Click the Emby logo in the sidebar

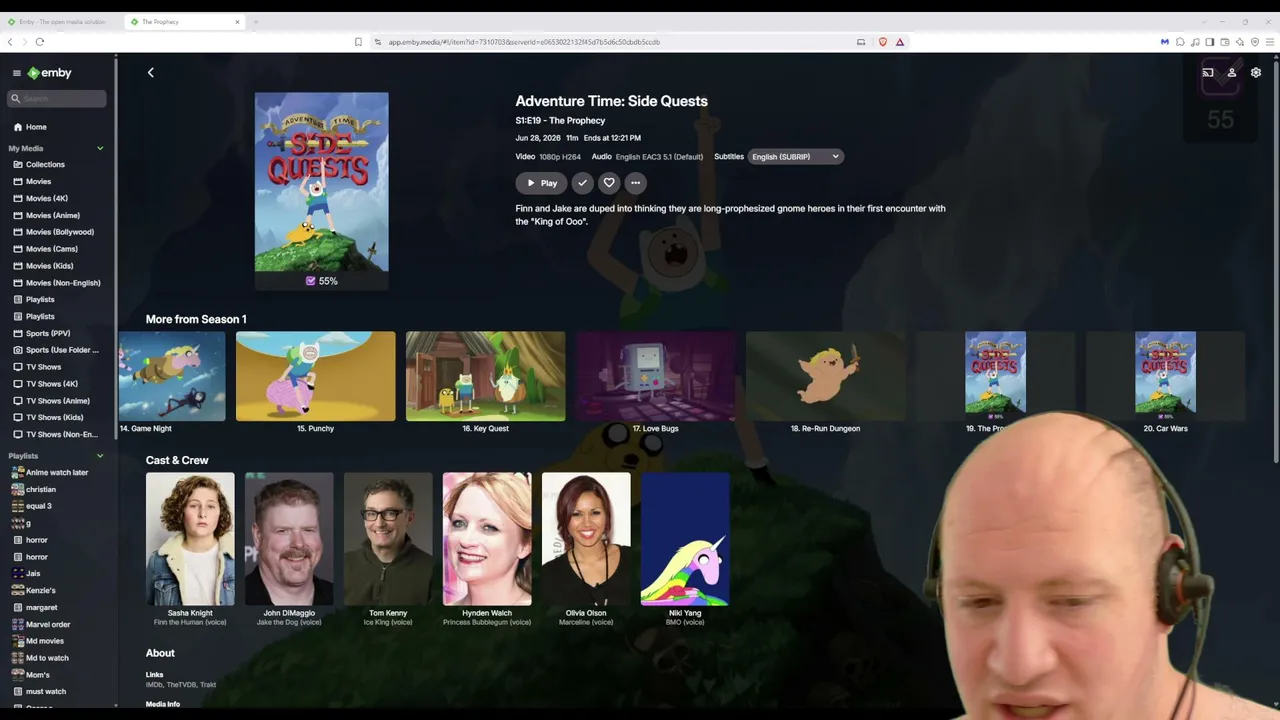click(50, 73)
